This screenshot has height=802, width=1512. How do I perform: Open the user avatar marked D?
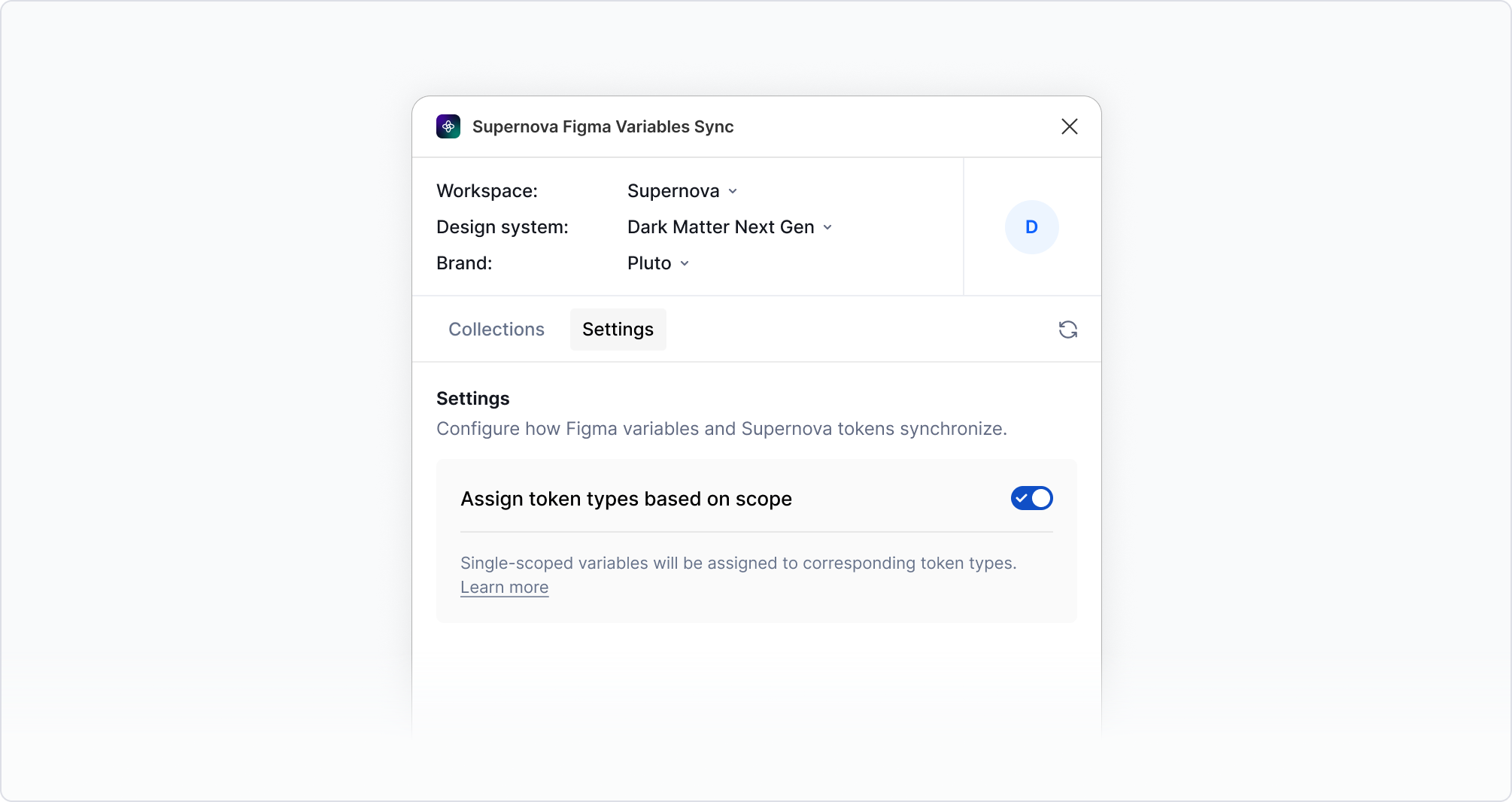coord(1031,226)
